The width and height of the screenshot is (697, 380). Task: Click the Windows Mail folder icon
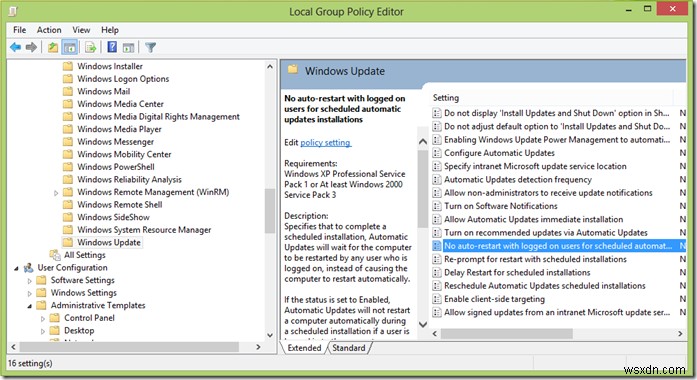click(x=68, y=91)
